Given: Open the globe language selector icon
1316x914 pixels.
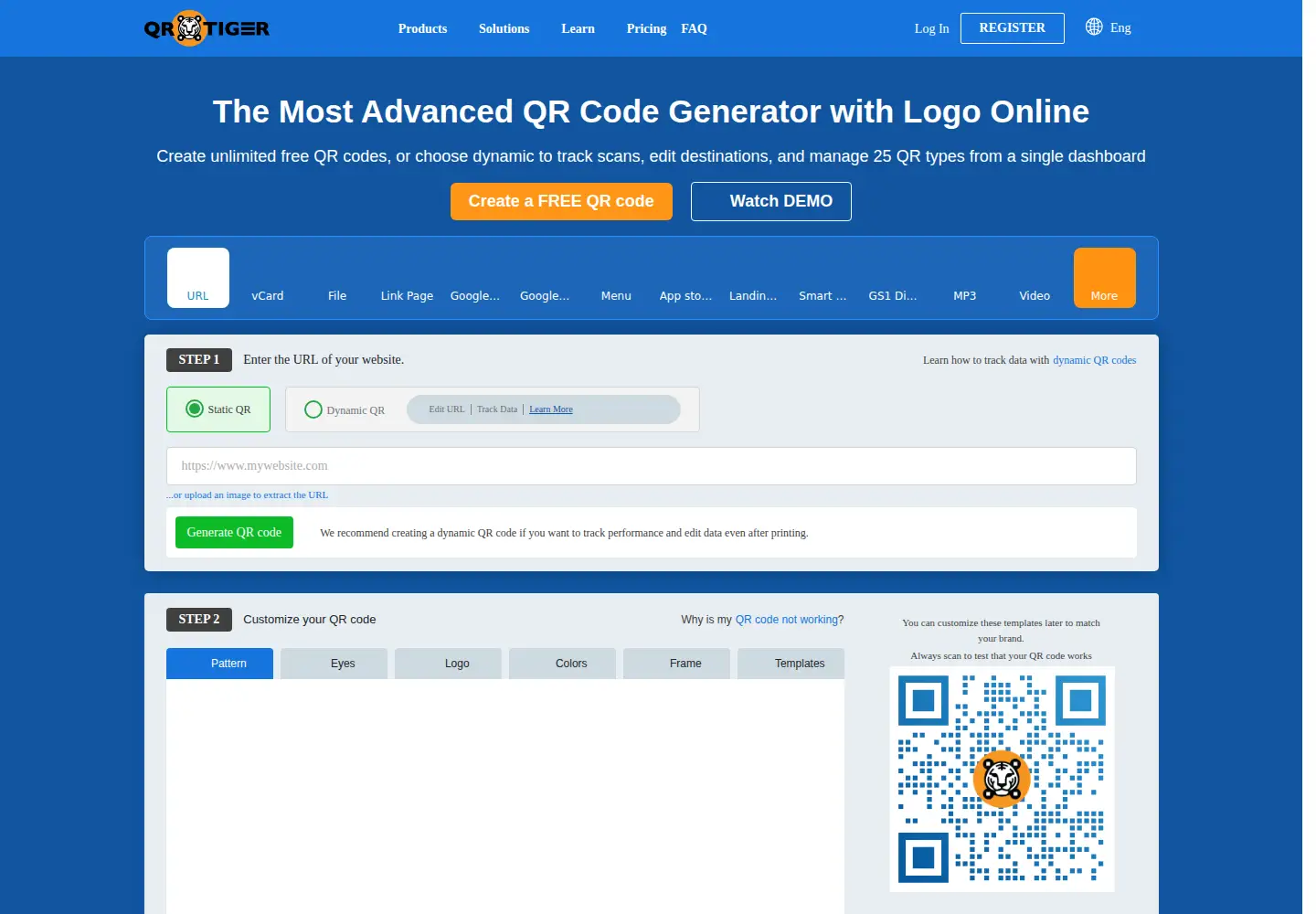Looking at the screenshot, I should coord(1094,27).
